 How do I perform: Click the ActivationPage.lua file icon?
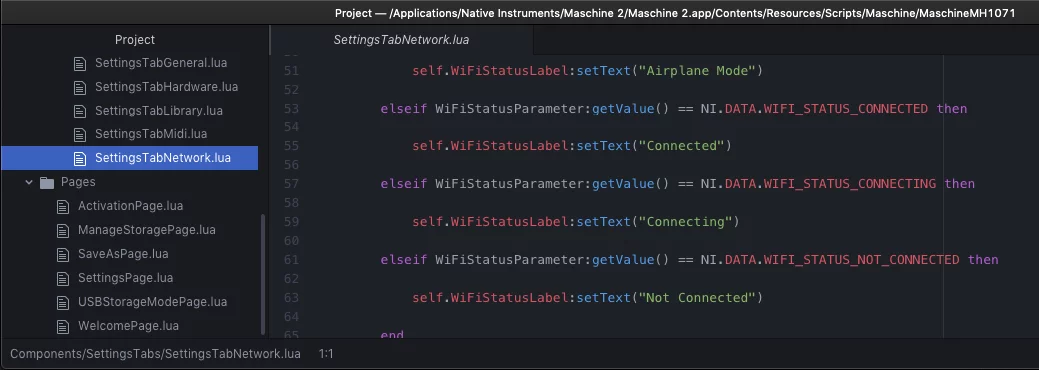tap(63, 207)
